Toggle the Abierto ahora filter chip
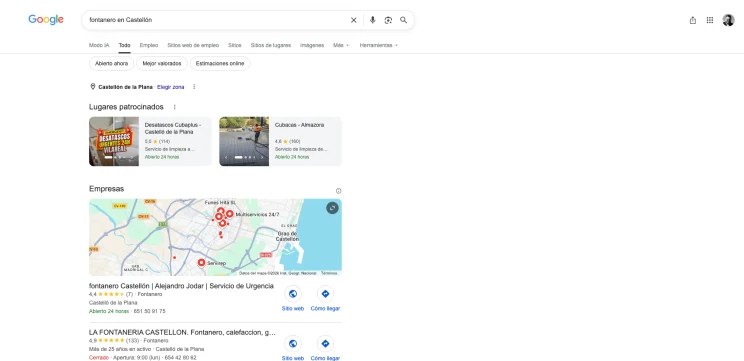 pyautogui.click(x=112, y=63)
